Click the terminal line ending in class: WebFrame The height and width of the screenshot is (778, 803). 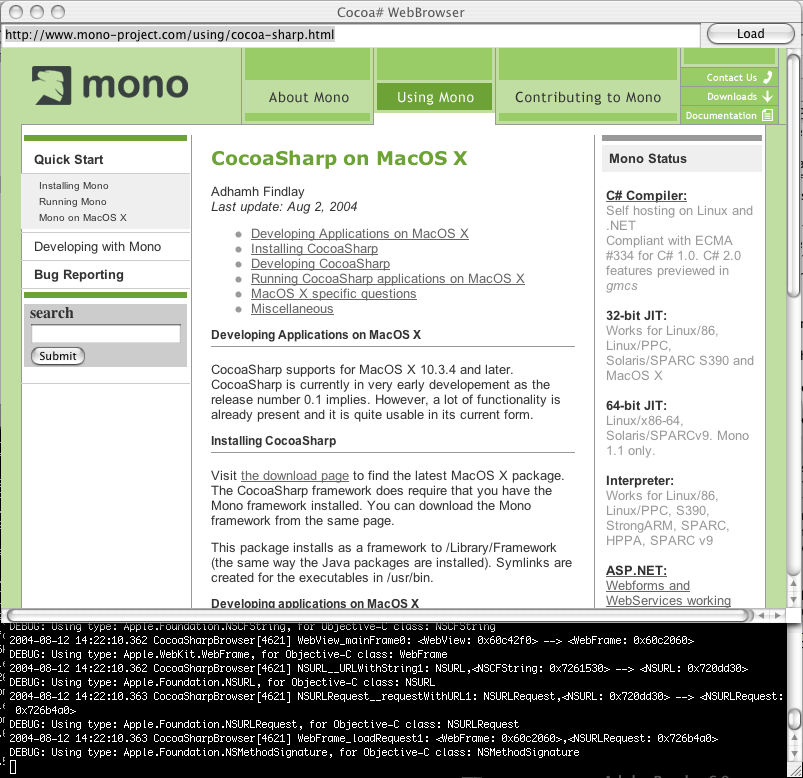(228, 654)
